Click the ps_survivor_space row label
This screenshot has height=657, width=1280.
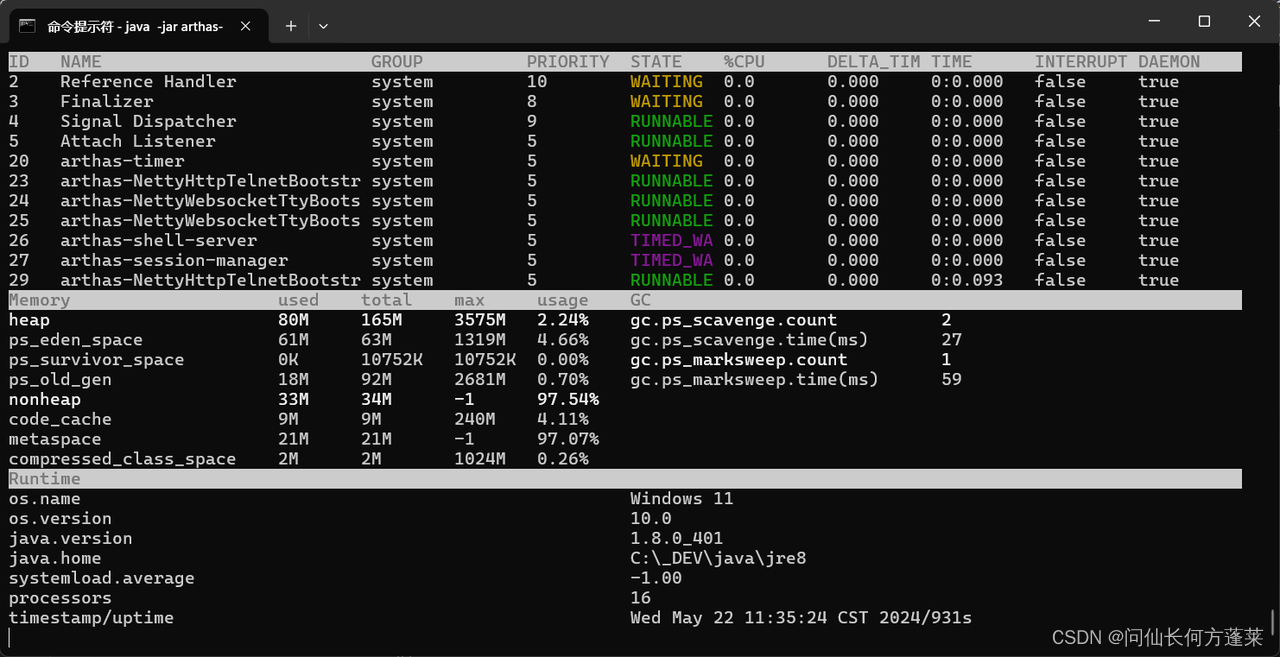(97, 360)
